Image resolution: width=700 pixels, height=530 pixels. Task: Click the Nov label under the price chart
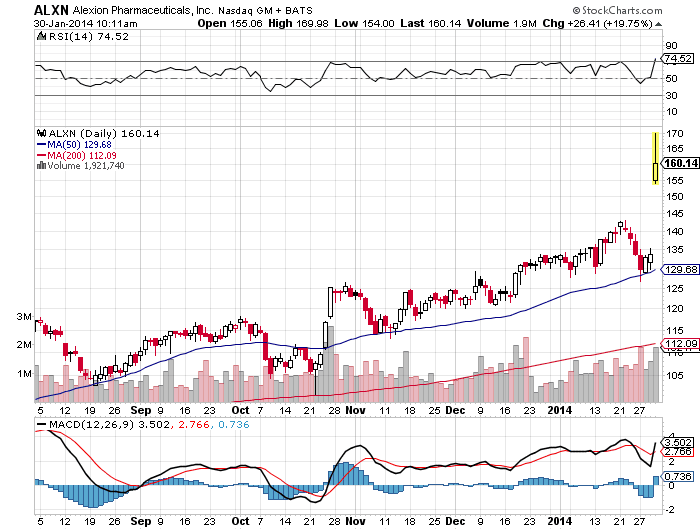pos(356,410)
